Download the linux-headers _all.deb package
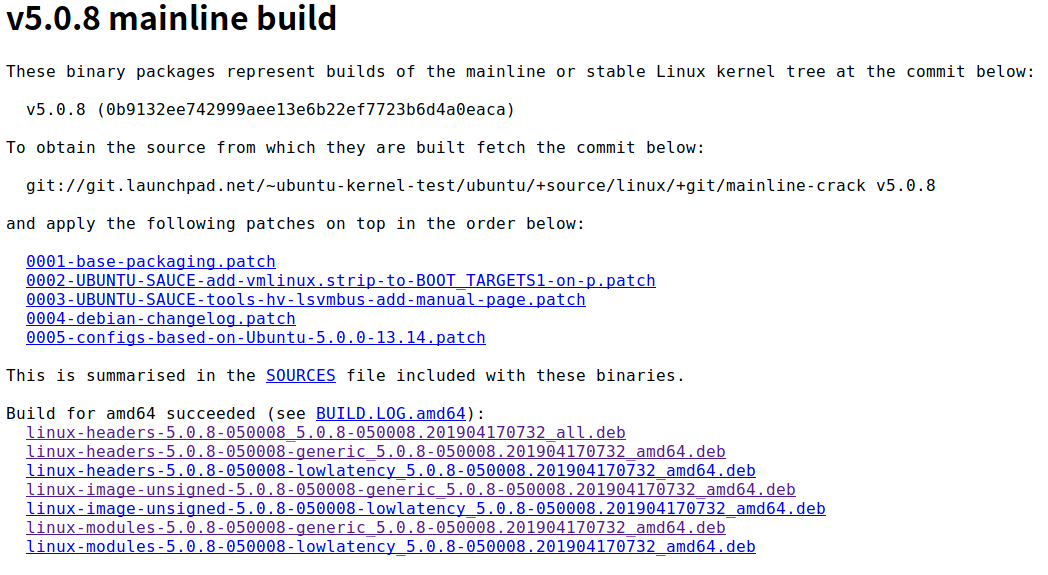This screenshot has height=575, width=1048. pyautogui.click(x=325, y=433)
